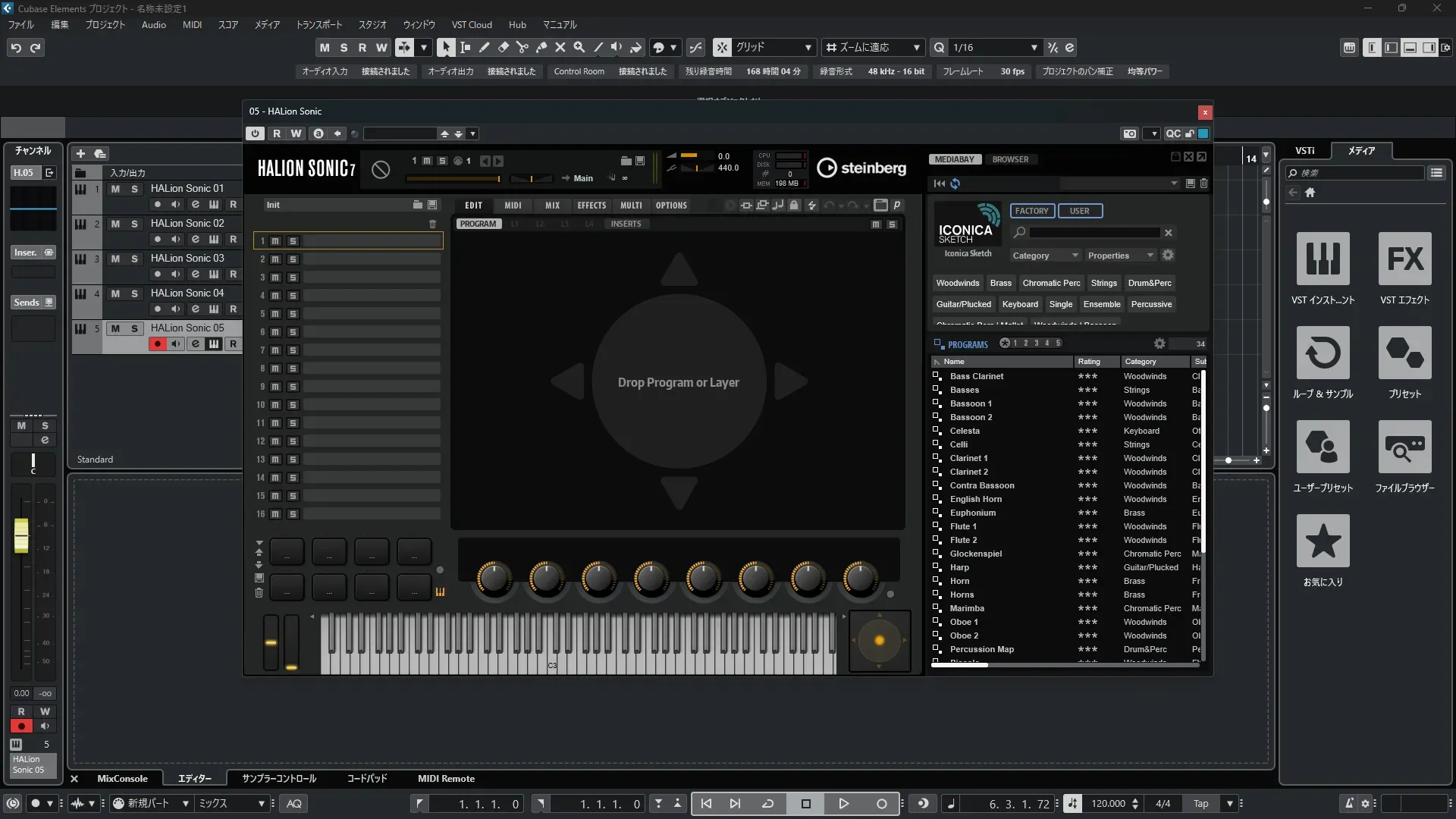Disable record enable on HALion Sonic 05
The height and width of the screenshot is (819, 1456).
tap(157, 344)
